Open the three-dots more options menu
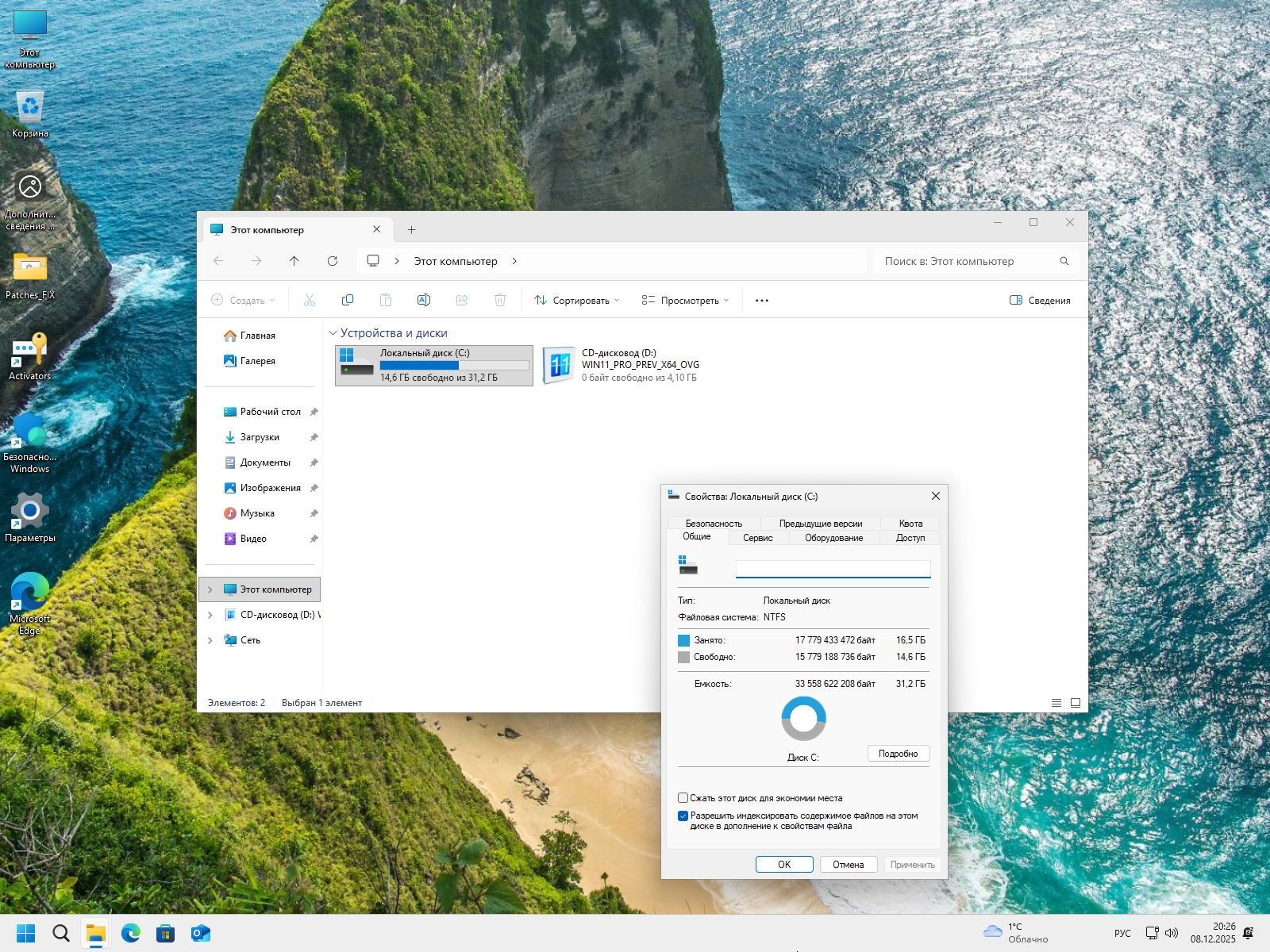 click(762, 301)
